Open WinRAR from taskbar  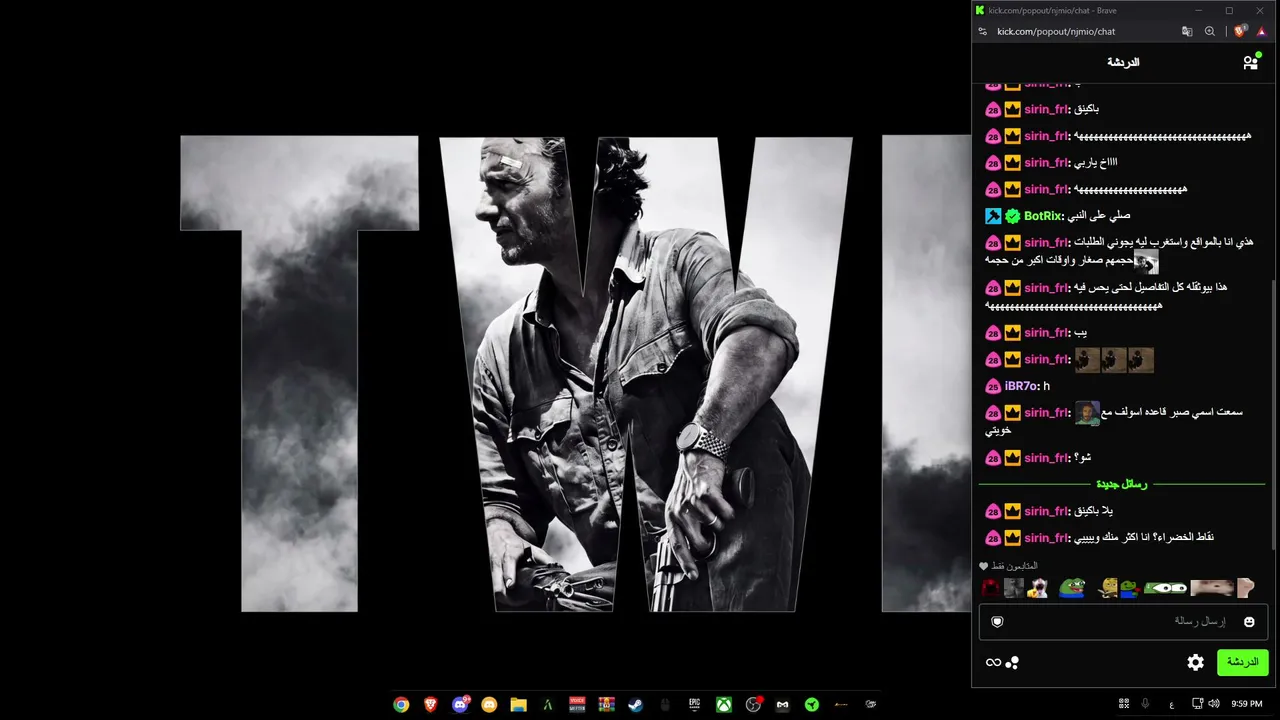point(606,704)
